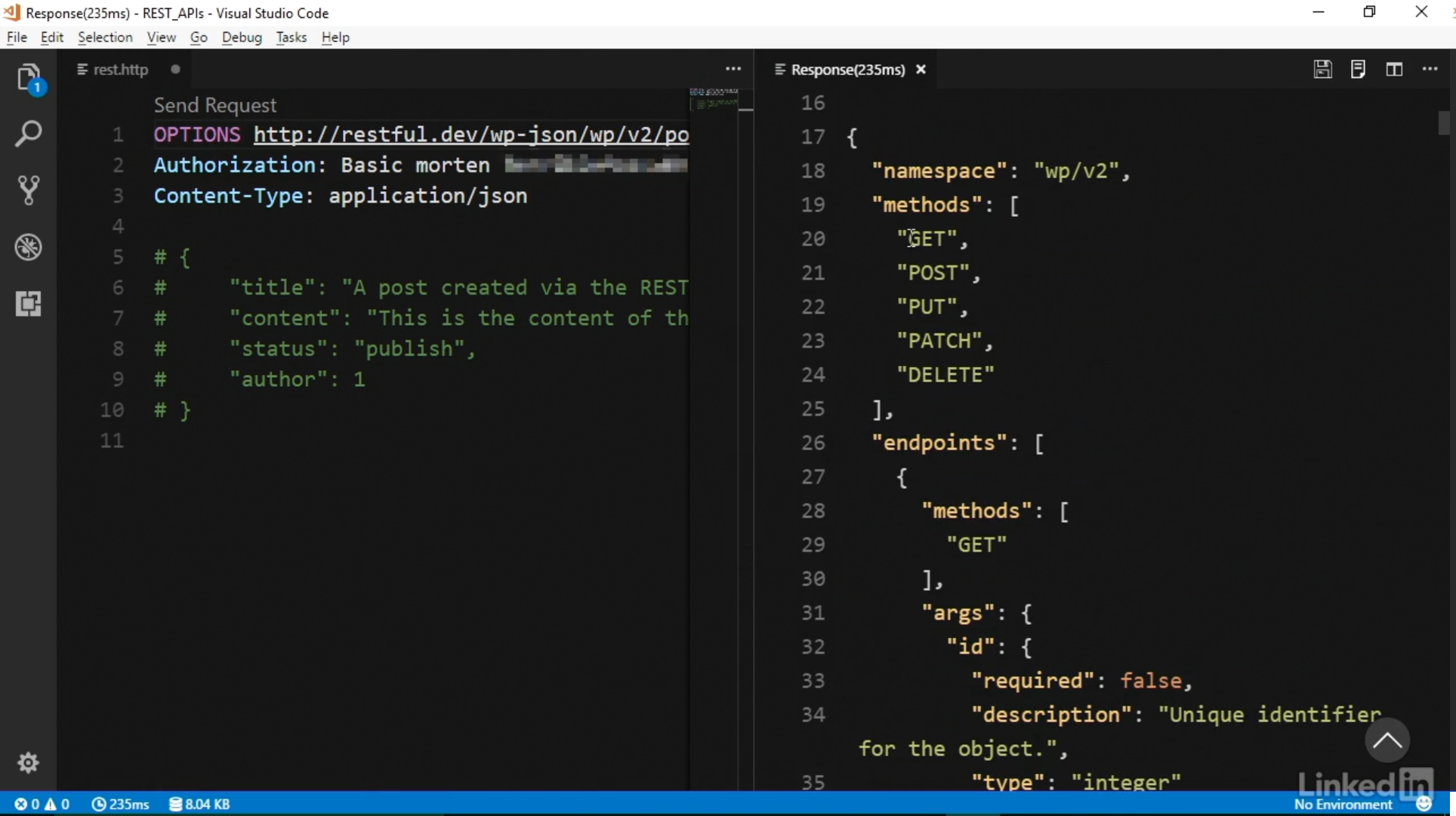Click the Save Response icon
This screenshot has width=1456, height=816.
pyautogui.click(x=1322, y=70)
